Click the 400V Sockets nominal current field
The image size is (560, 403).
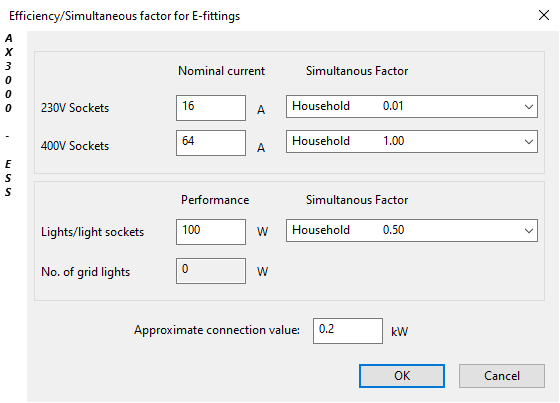pos(211,143)
